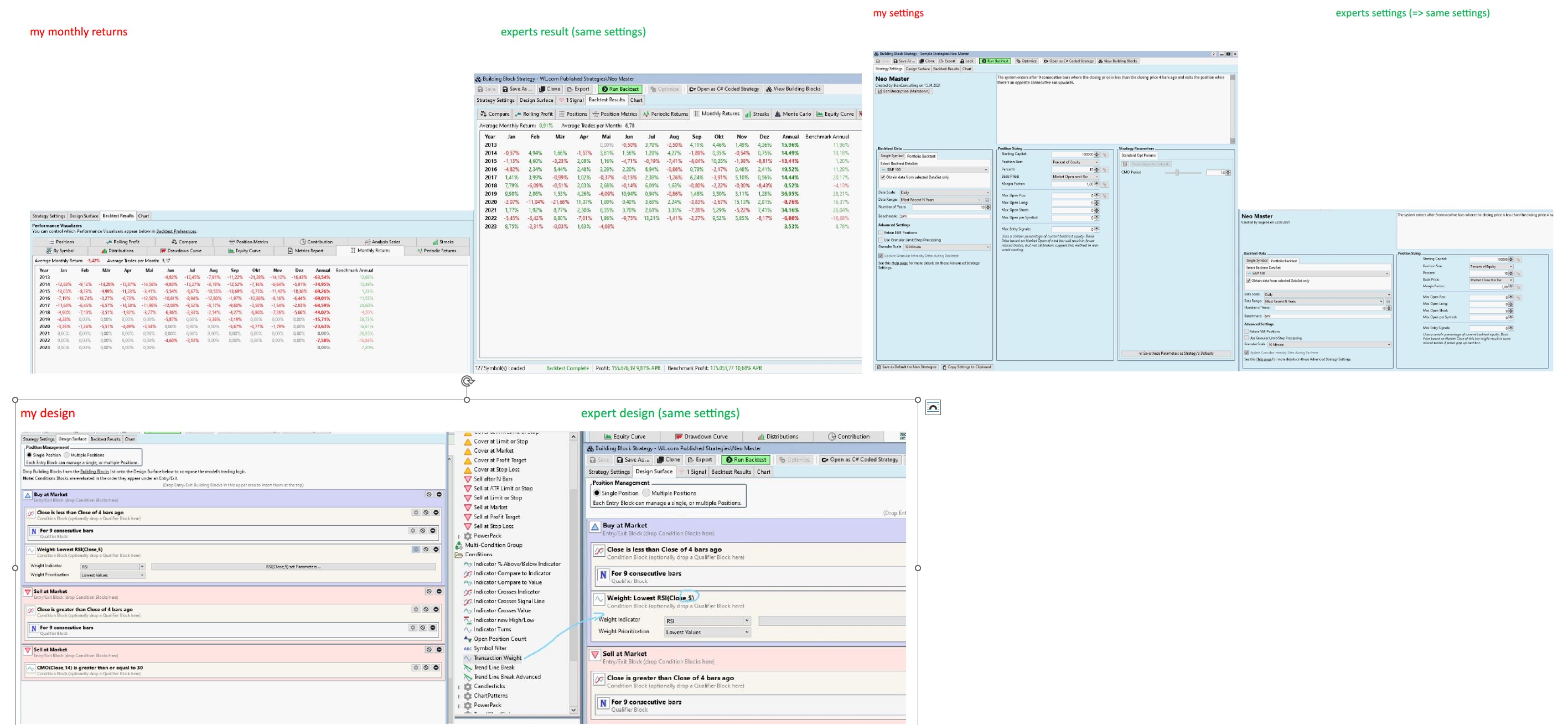The height and width of the screenshot is (725, 1568).
Task: Select Single Position radio in expert design
Action: tap(597, 493)
